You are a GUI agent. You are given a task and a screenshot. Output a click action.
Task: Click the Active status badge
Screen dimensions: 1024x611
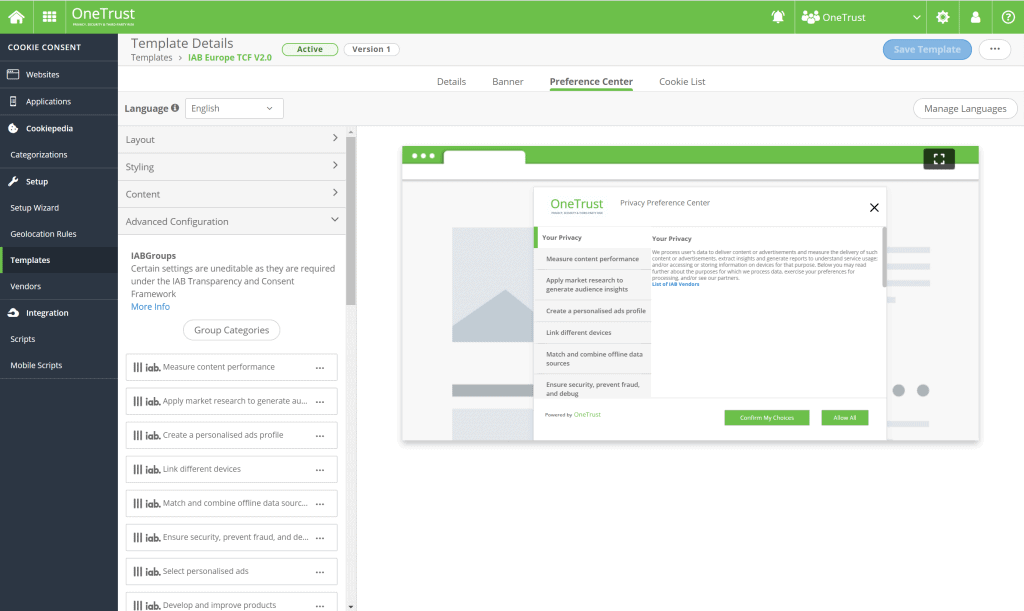tap(310, 49)
